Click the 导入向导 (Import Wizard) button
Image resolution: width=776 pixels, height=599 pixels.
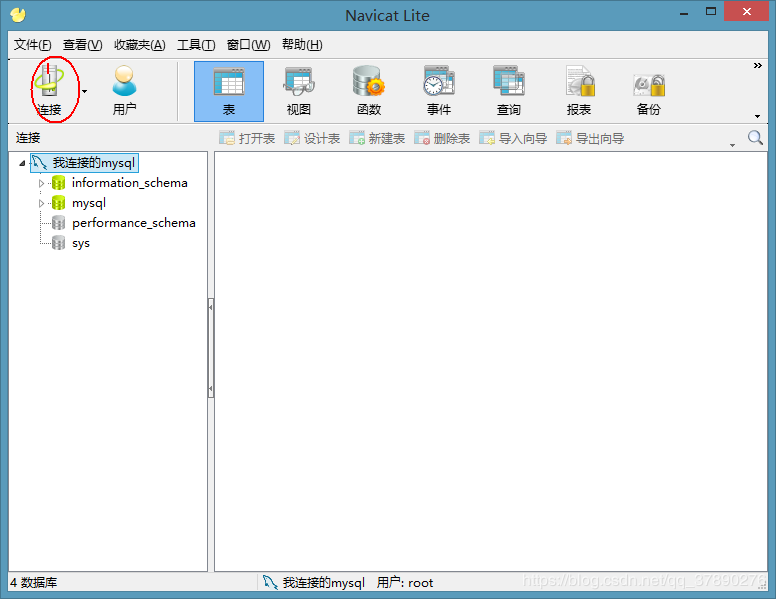[513, 139]
